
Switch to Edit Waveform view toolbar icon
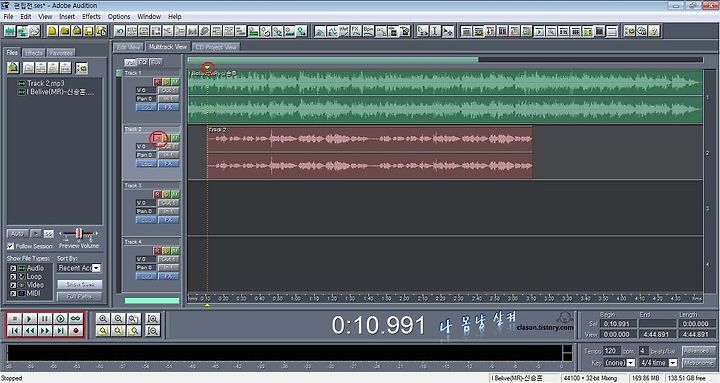[10, 31]
